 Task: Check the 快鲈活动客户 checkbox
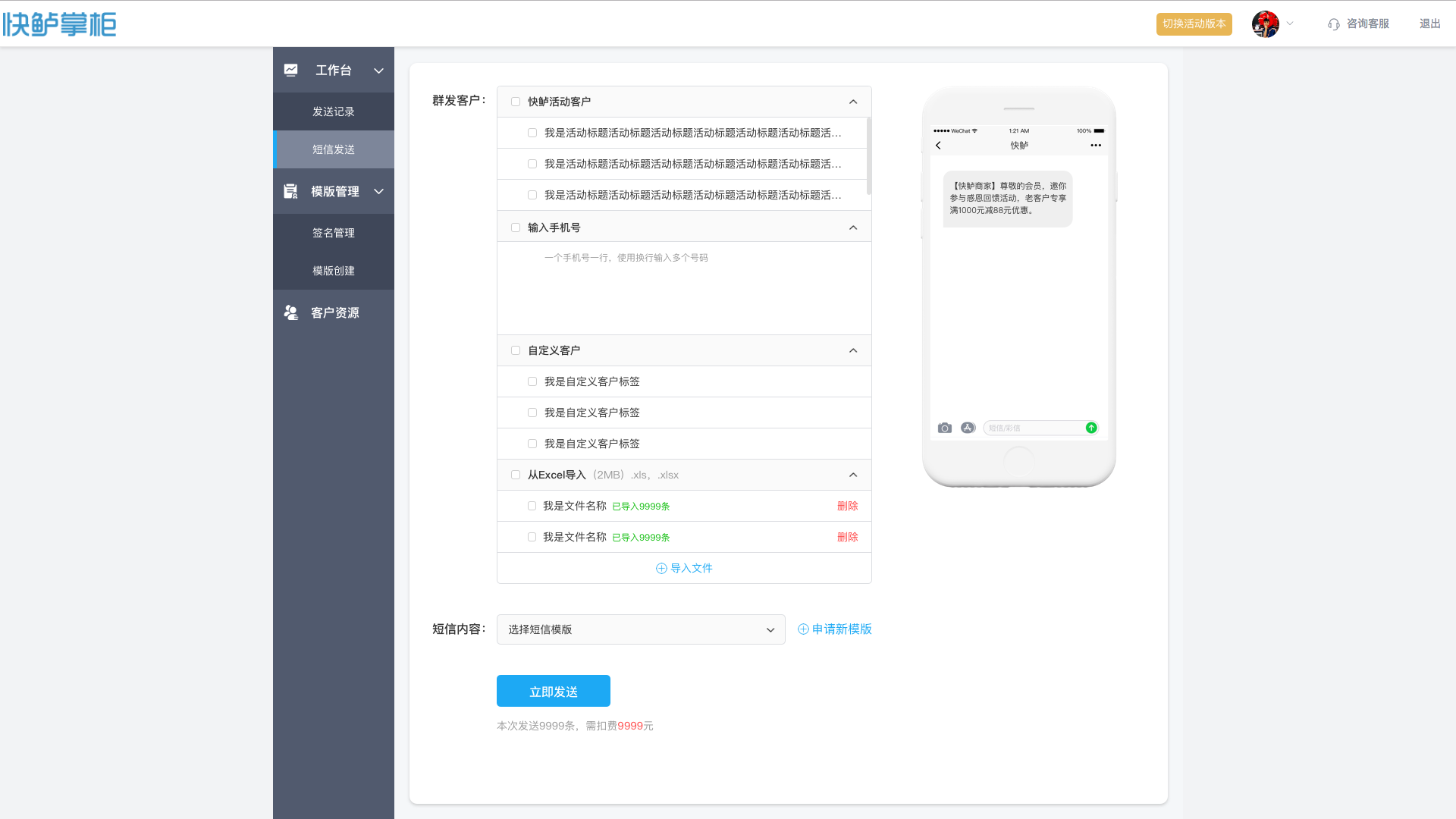click(516, 102)
